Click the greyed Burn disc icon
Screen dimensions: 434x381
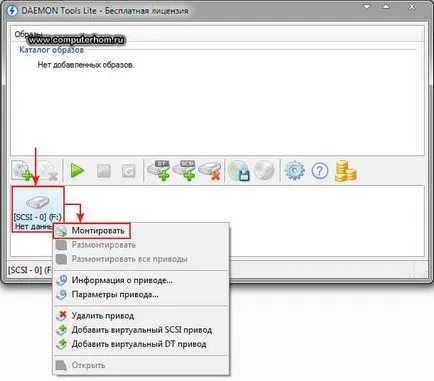click(264, 170)
